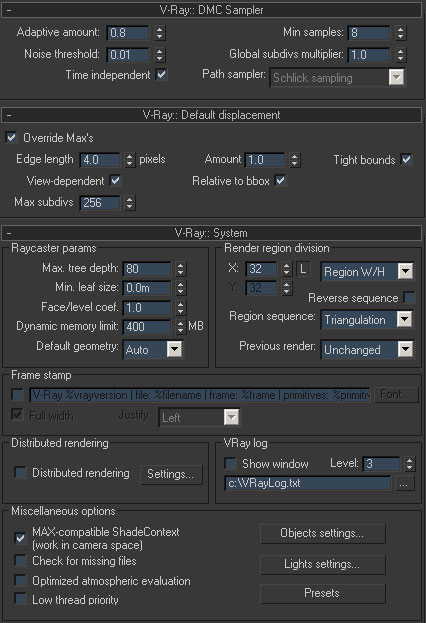Collapse the V-Ray System rollout
Image resolution: width=426 pixels, height=623 pixels.
tap(211, 233)
